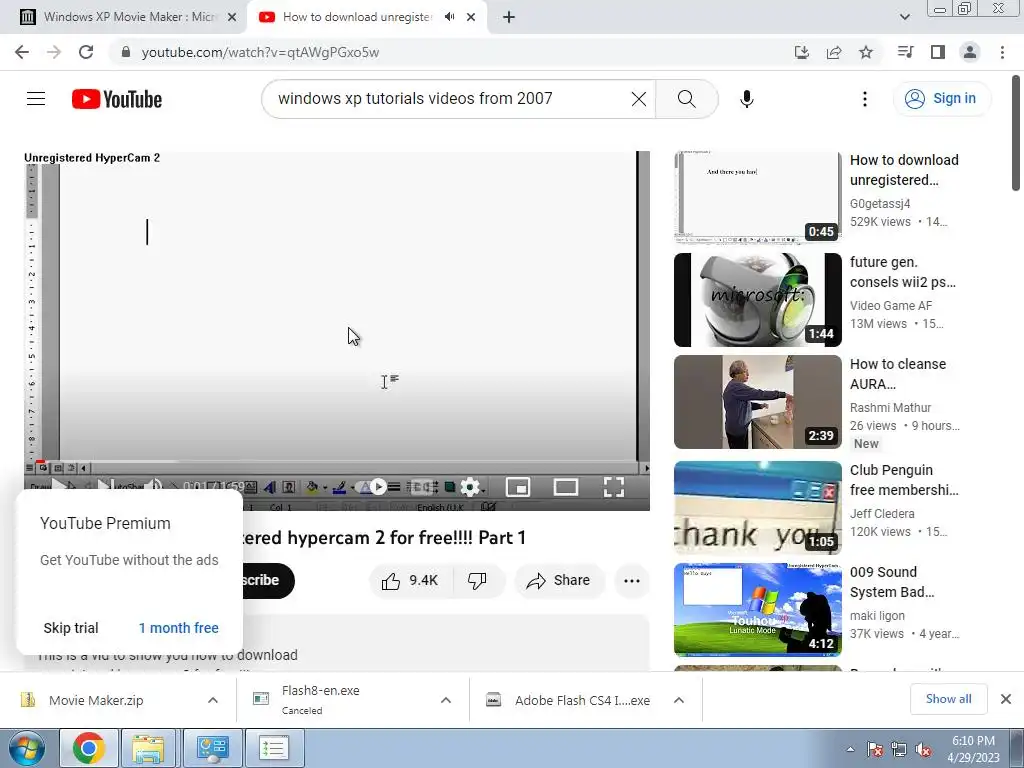Choose 1 month free offer
This screenshot has height=768, width=1024.
point(178,628)
